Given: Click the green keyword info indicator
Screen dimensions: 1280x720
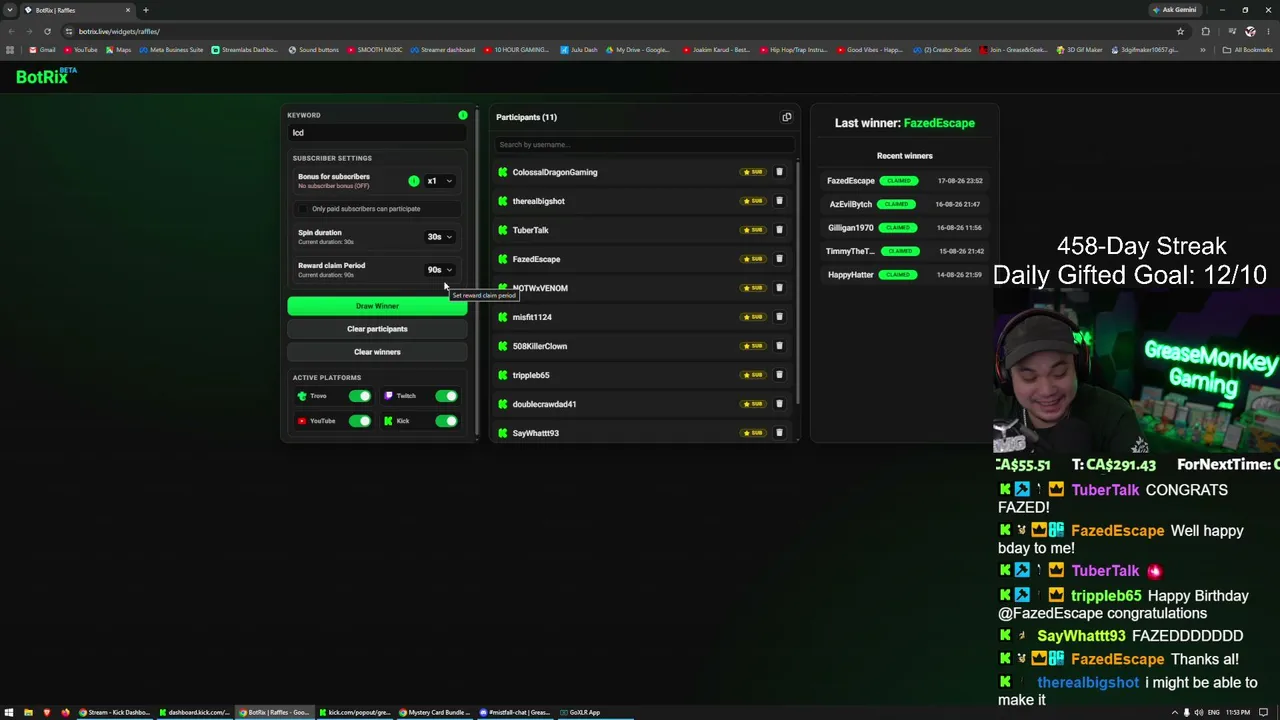Looking at the screenshot, I should (x=463, y=116).
